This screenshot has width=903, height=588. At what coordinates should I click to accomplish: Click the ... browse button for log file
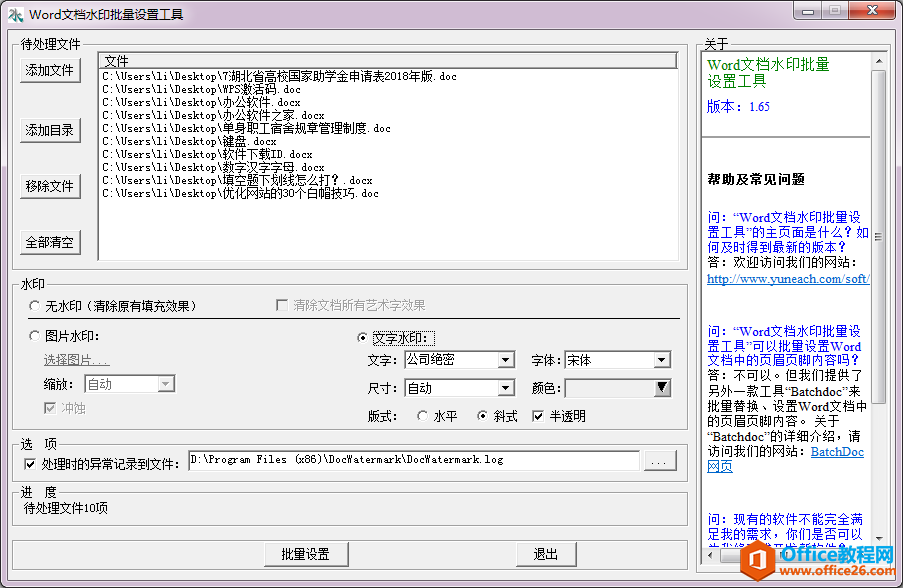660,461
